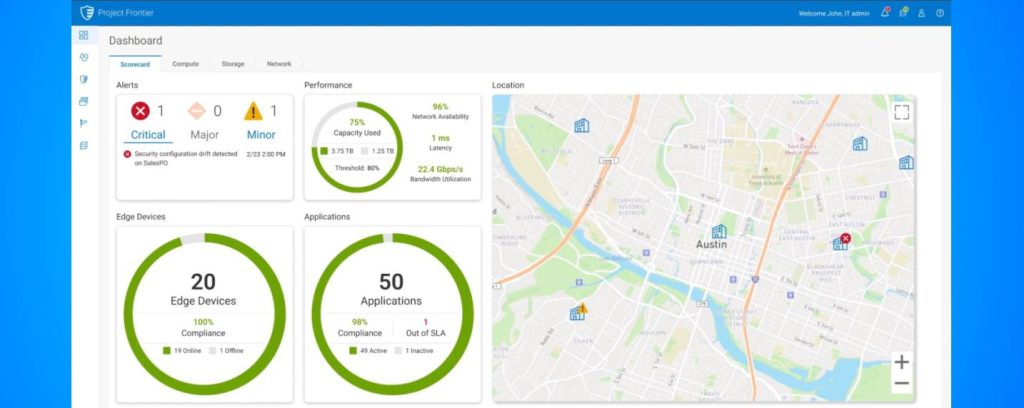
Task: Select the building marker with yellow warning badge
Action: pos(577,312)
